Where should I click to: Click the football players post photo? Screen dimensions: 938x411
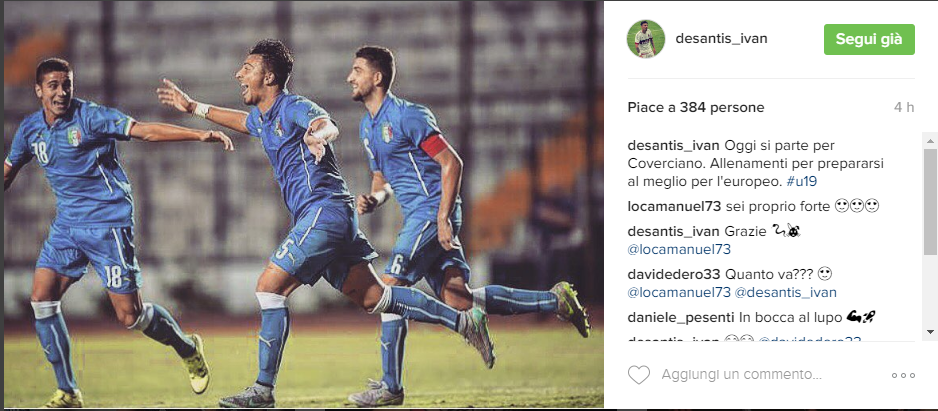[x=303, y=204]
